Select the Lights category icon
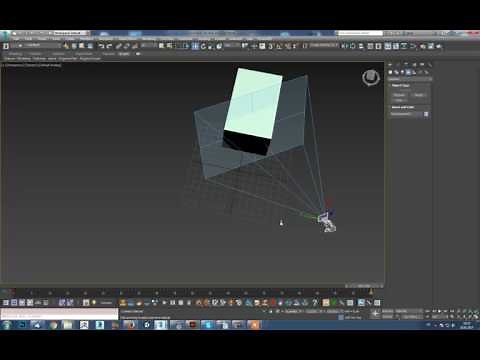The image size is (480, 360). [402, 72]
